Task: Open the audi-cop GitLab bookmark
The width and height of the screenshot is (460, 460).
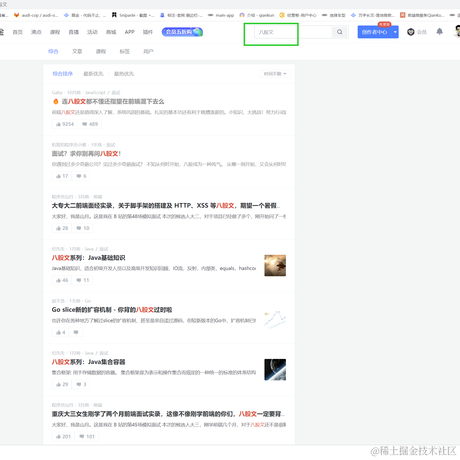Action: pyautogui.click(x=36, y=15)
